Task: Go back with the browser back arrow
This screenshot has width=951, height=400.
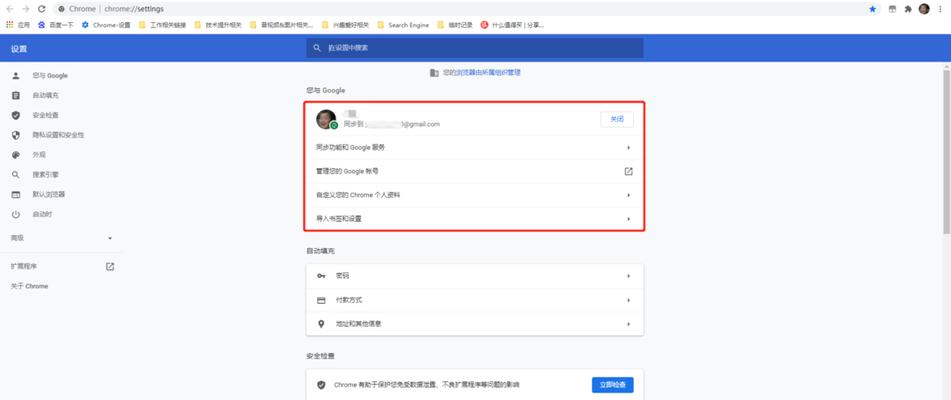Action: click(x=10, y=9)
